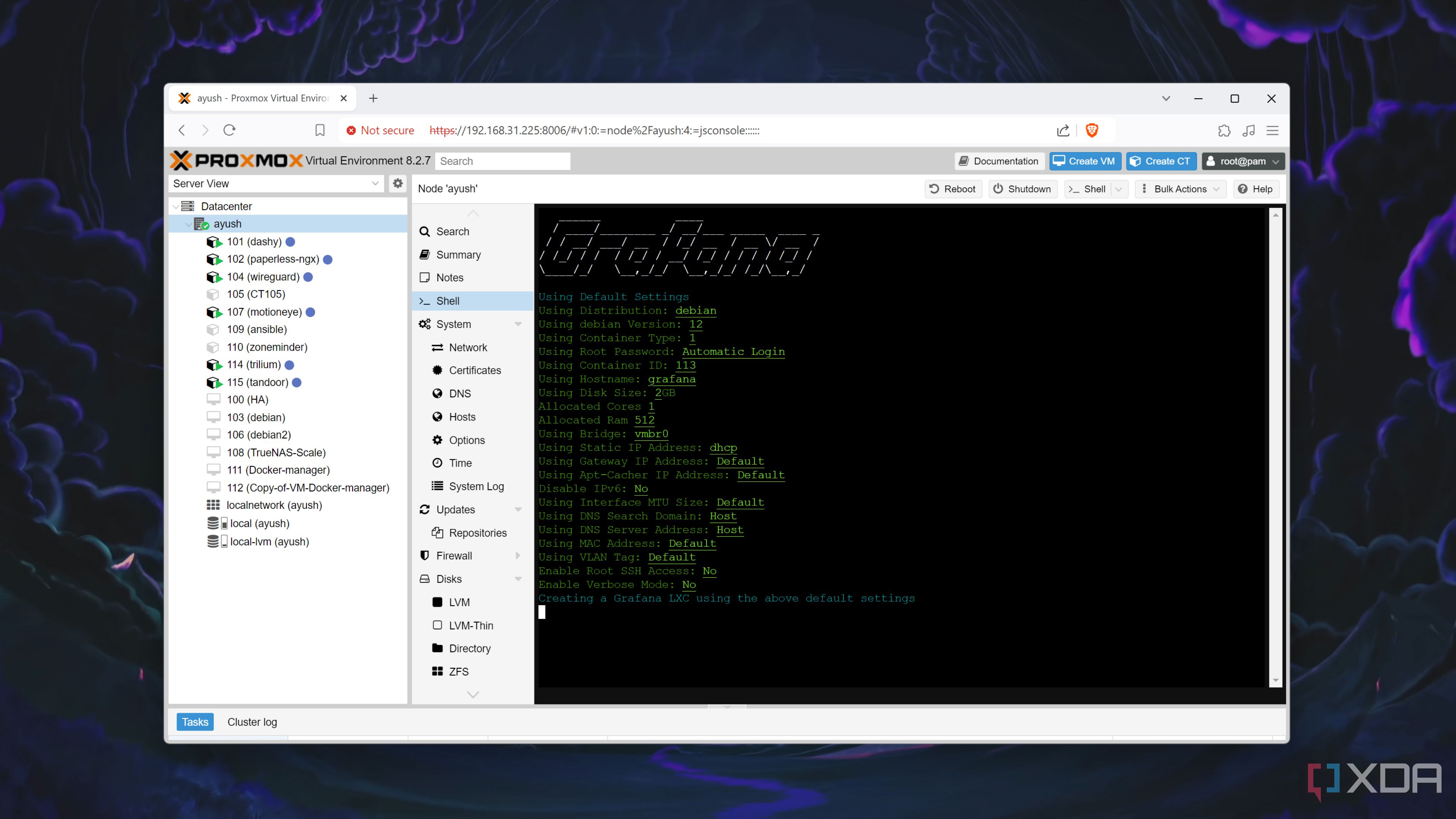Open the Certificates panel
The image size is (1456, 819).
click(472, 370)
